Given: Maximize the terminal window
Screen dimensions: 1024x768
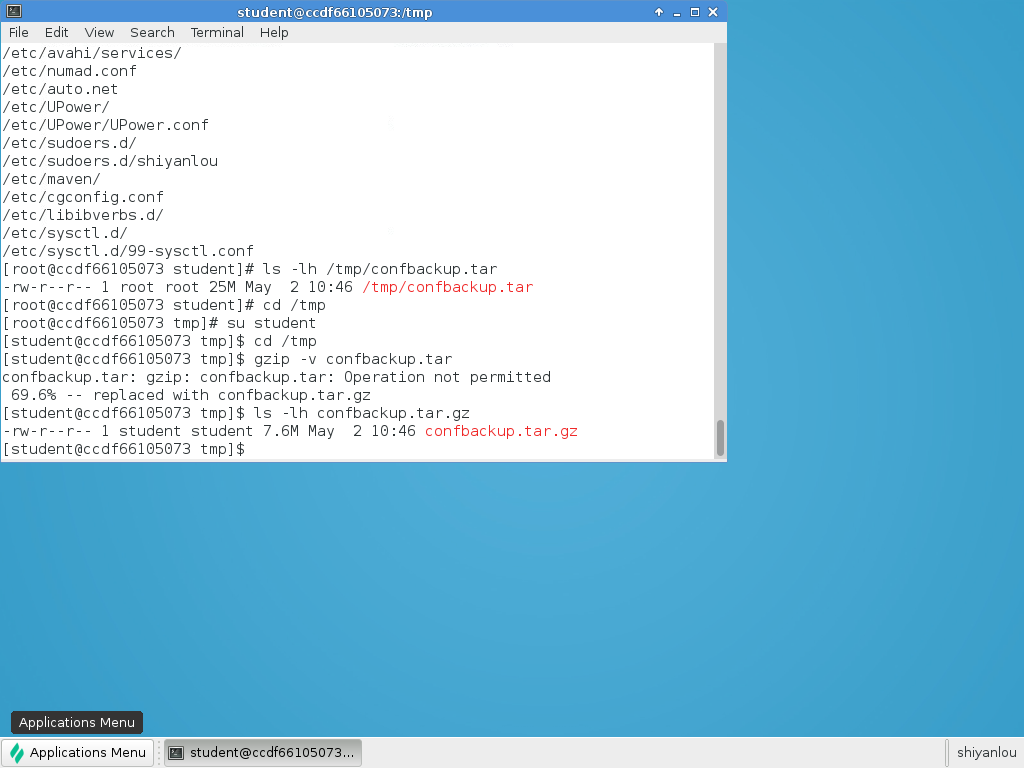Looking at the screenshot, I should point(695,12).
